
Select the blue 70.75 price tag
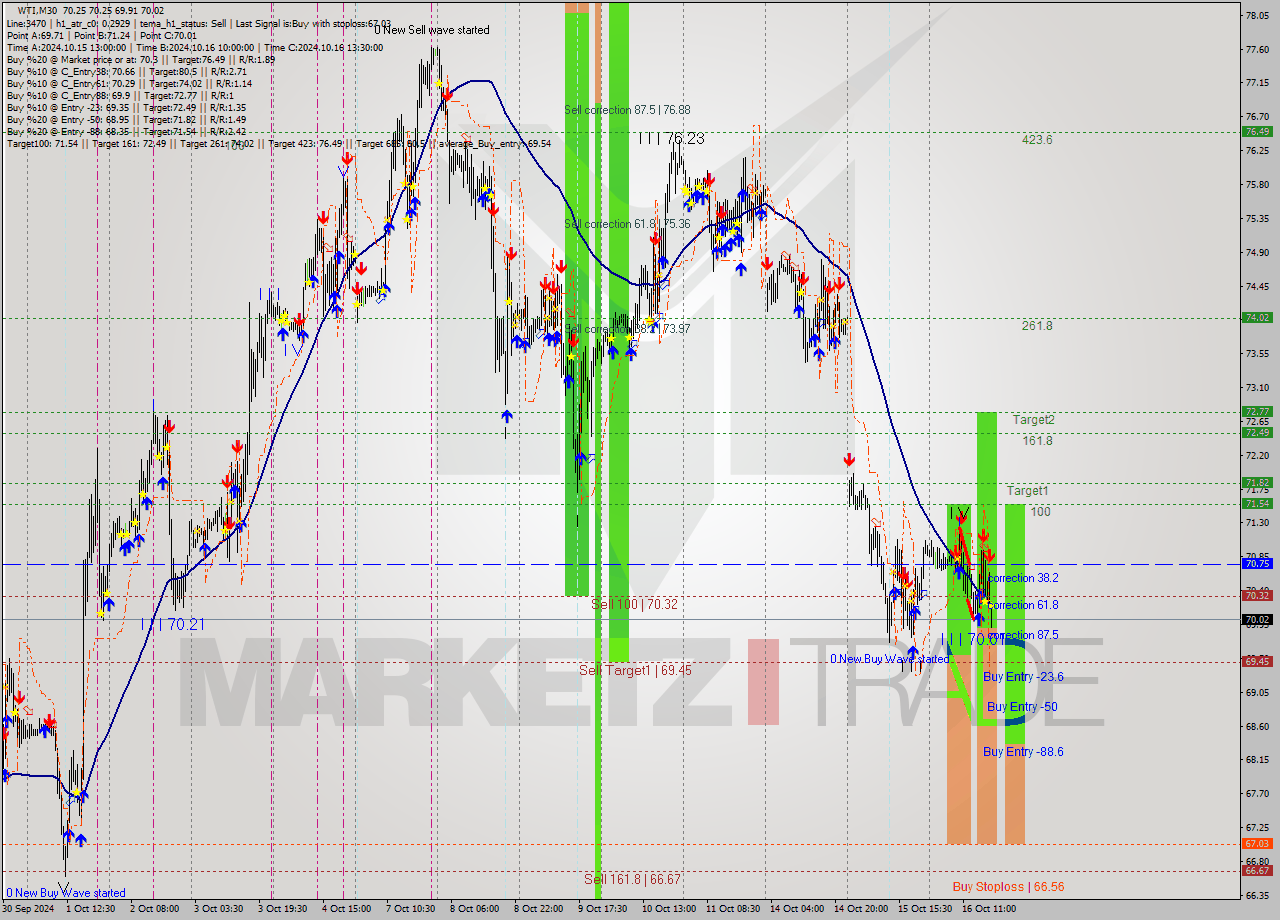click(x=1257, y=563)
